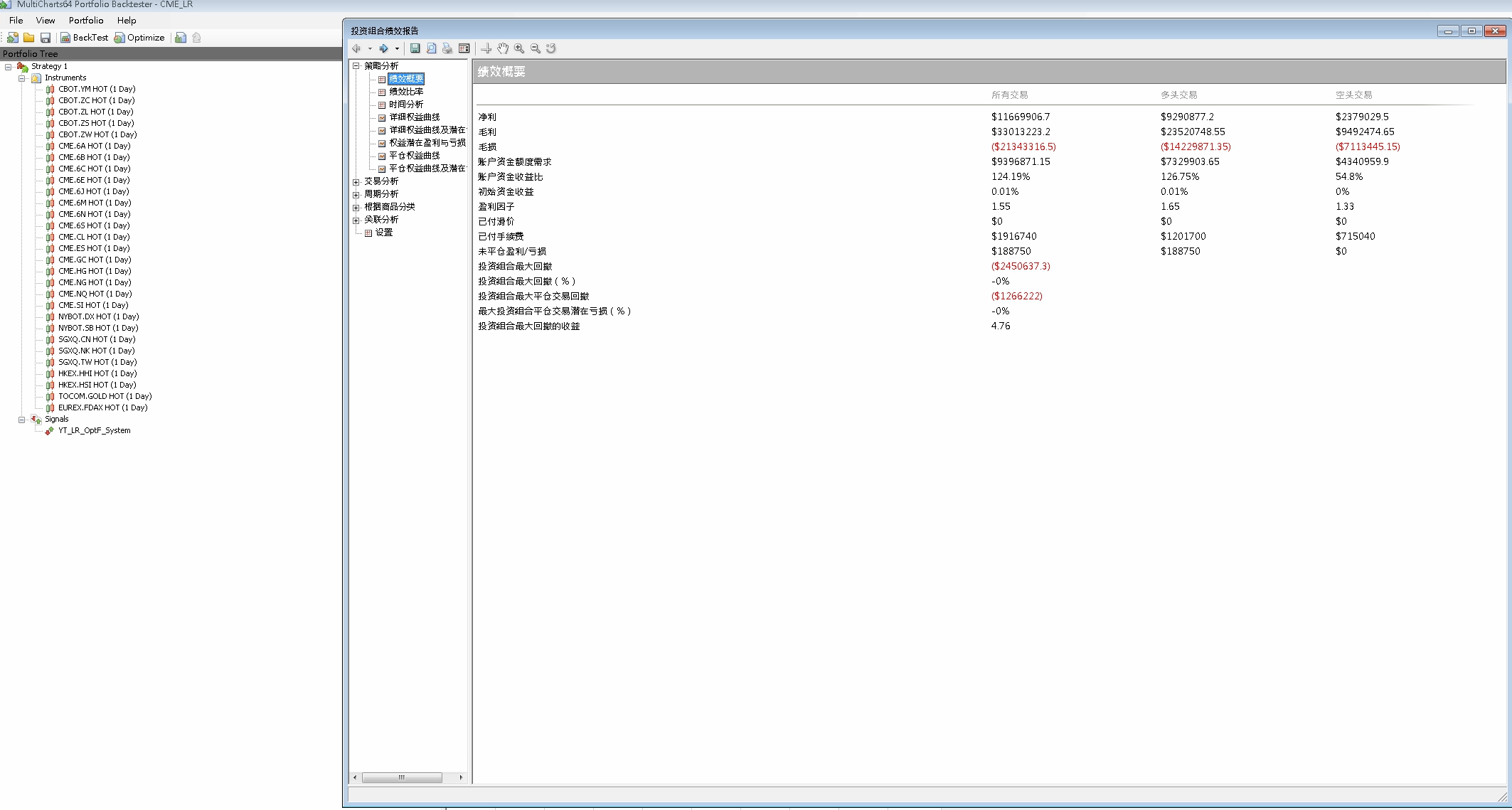Open the Portfolio menu
The width and height of the screenshot is (1512, 810).
coord(86,21)
